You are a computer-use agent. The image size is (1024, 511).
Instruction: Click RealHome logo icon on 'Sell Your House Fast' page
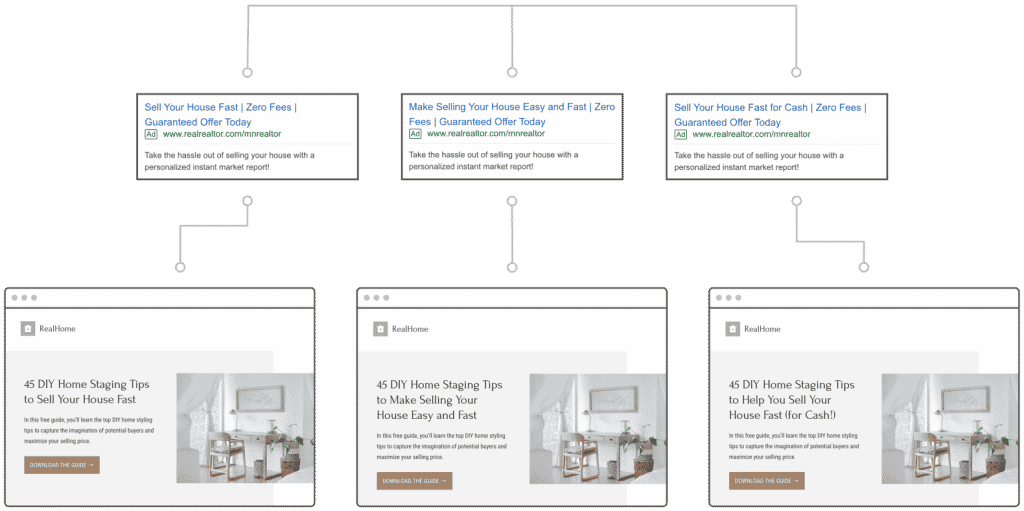point(27,328)
